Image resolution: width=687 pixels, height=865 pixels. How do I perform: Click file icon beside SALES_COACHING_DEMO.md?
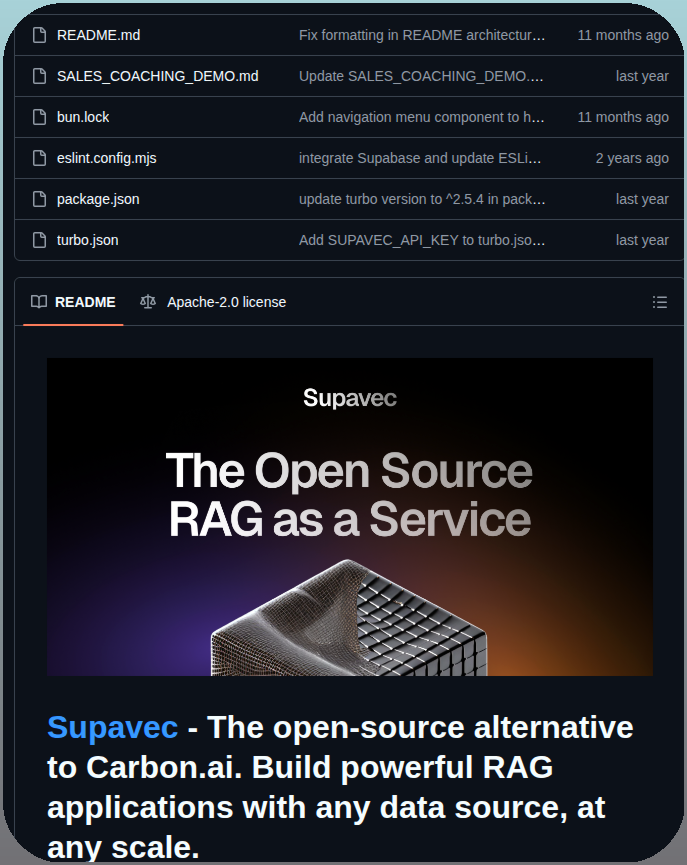(39, 76)
